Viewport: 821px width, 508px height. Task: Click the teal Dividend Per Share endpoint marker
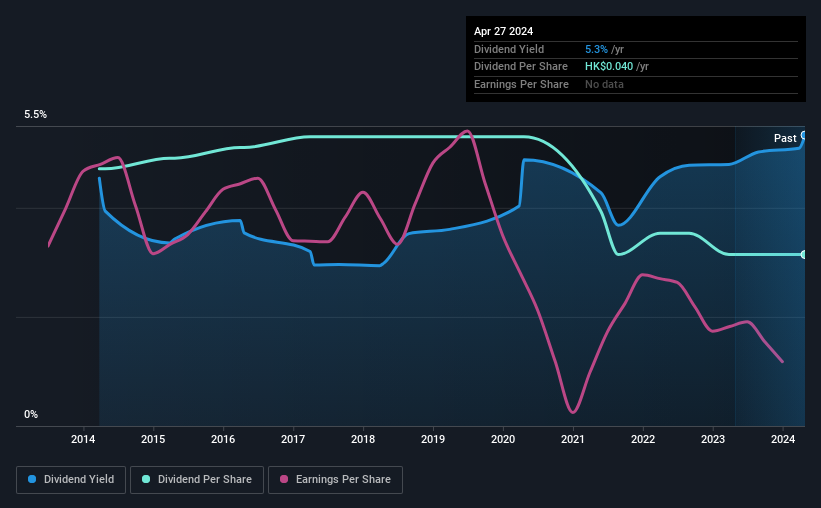point(804,255)
